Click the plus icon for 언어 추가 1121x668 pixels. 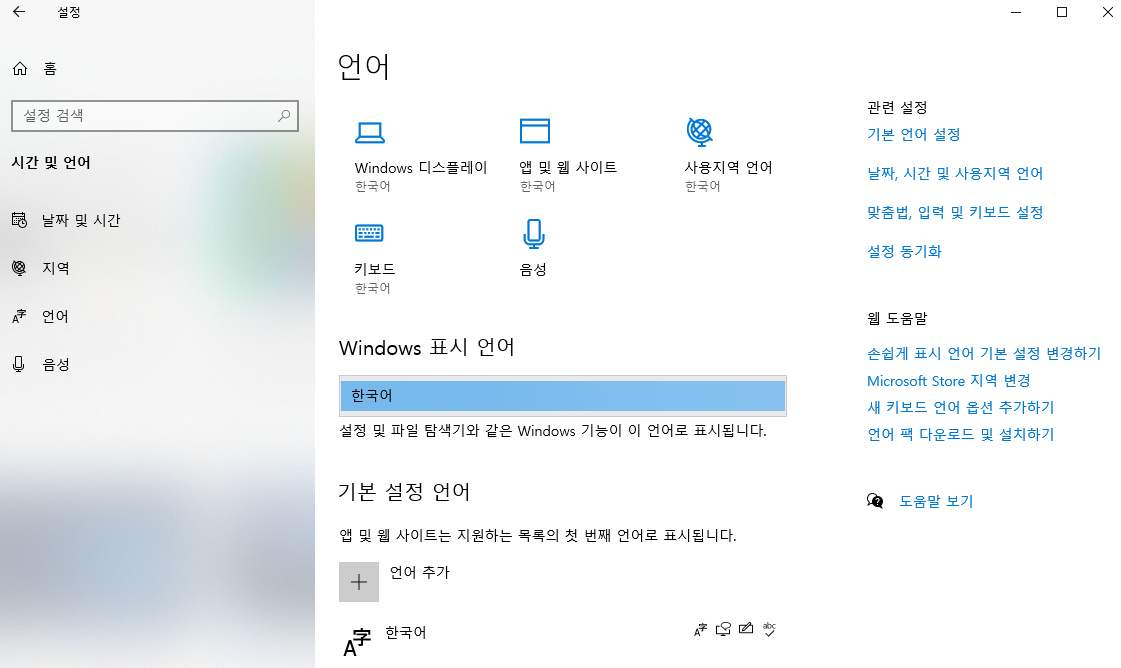(x=359, y=582)
